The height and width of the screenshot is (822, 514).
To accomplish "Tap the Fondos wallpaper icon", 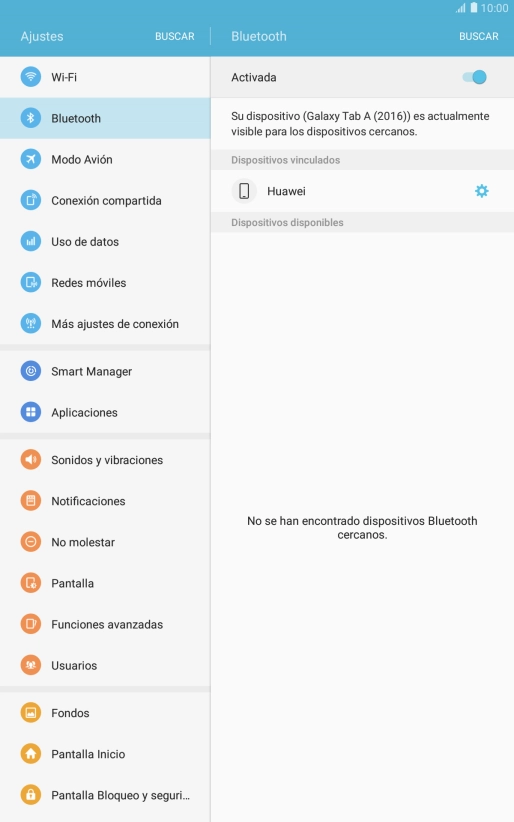I will pos(31,713).
